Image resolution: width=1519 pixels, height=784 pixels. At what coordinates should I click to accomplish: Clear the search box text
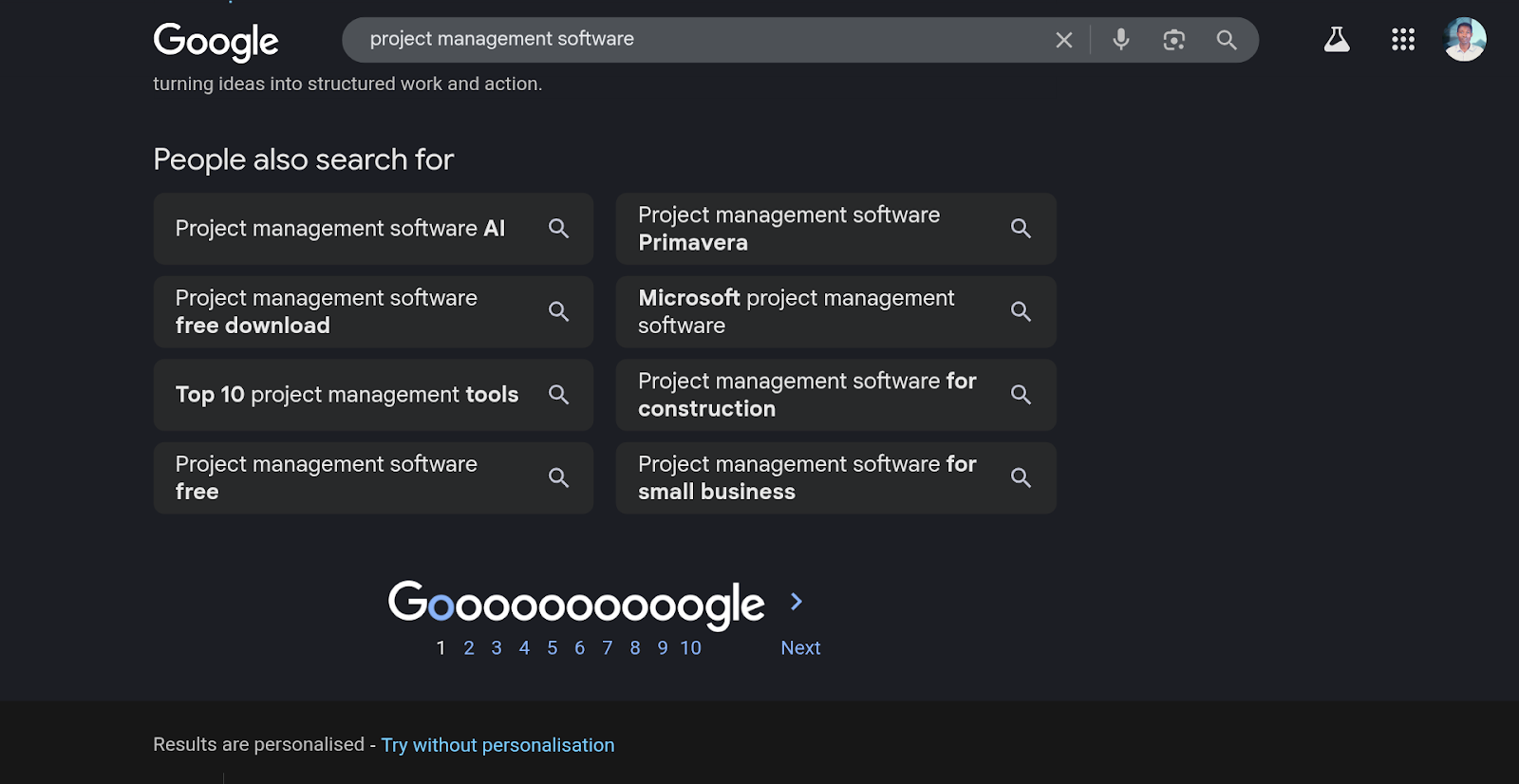click(1064, 40)
